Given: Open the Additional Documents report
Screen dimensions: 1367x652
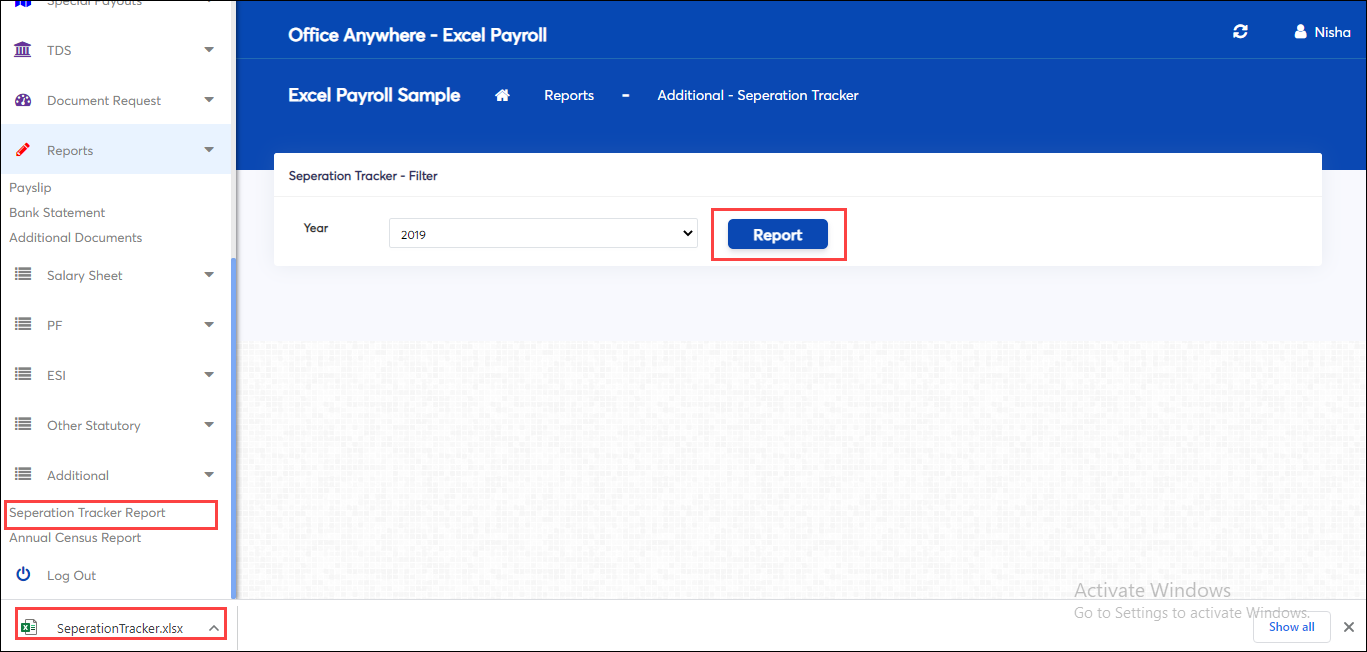Looking at the screenshot, I should click(x=76, y=238).
